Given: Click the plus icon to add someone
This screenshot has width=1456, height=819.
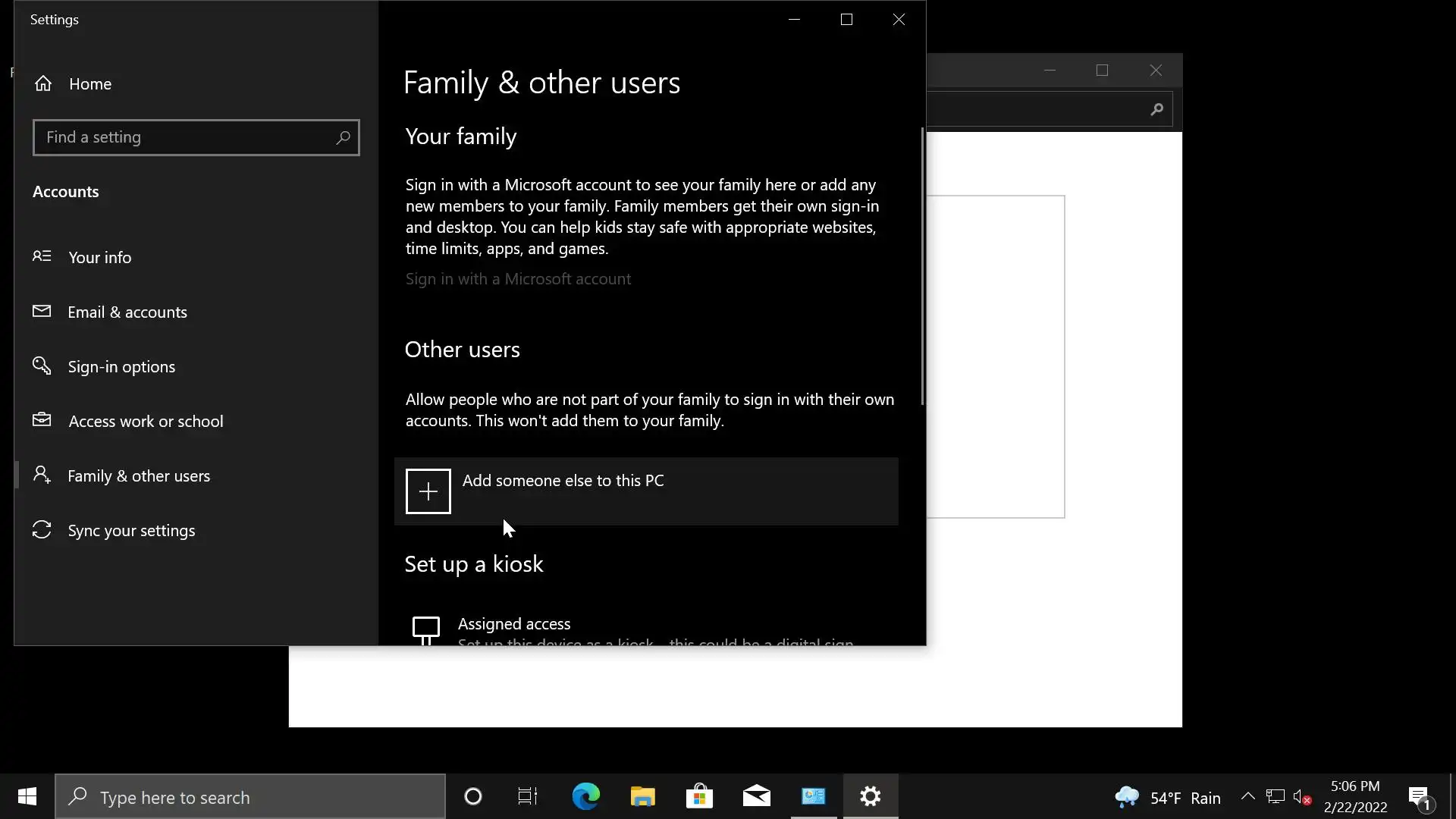Looking at the screenshot, I should click(x=428, y=491).
